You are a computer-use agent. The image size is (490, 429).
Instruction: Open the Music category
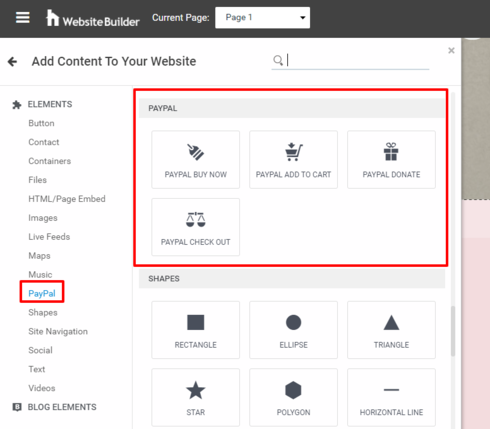click(40, 275)
